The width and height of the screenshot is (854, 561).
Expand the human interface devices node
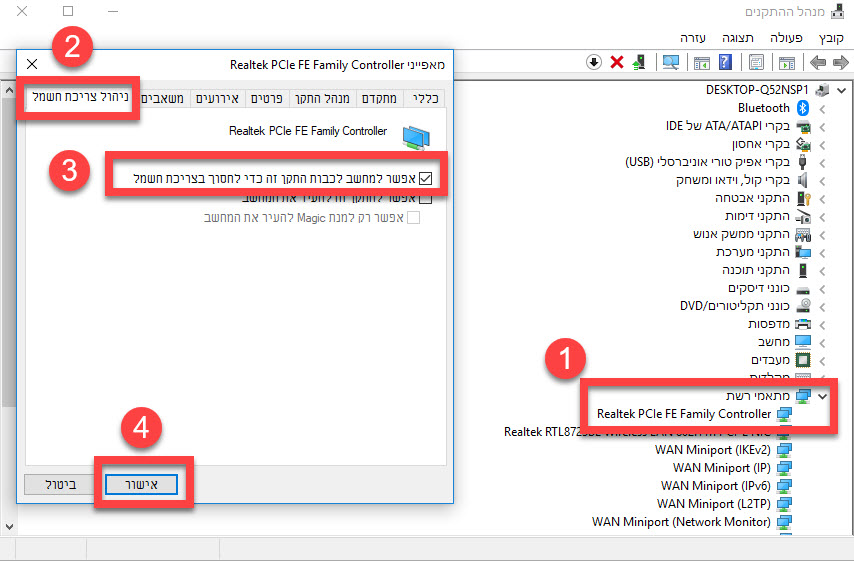click(822, 235)
